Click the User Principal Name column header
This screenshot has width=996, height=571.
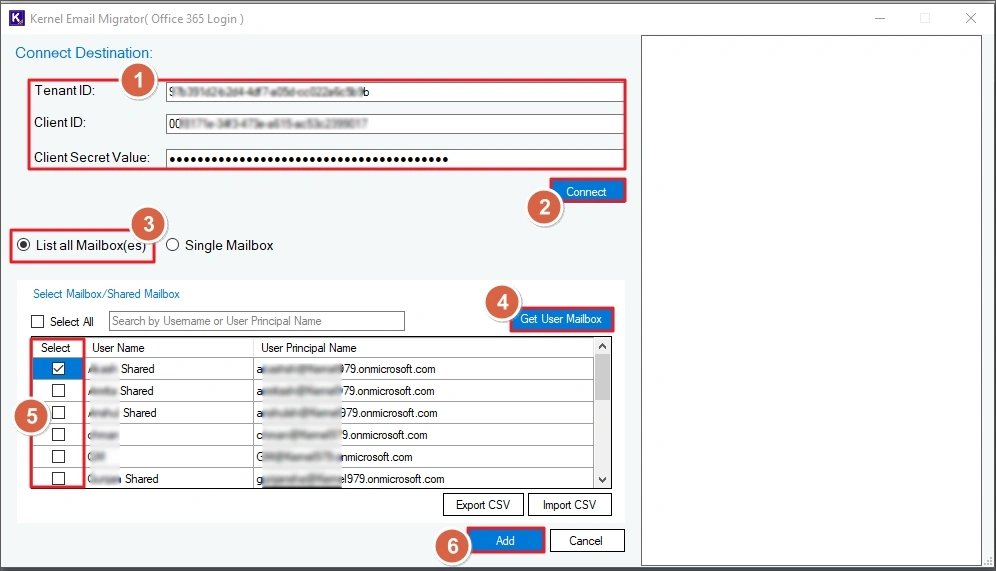423,347
